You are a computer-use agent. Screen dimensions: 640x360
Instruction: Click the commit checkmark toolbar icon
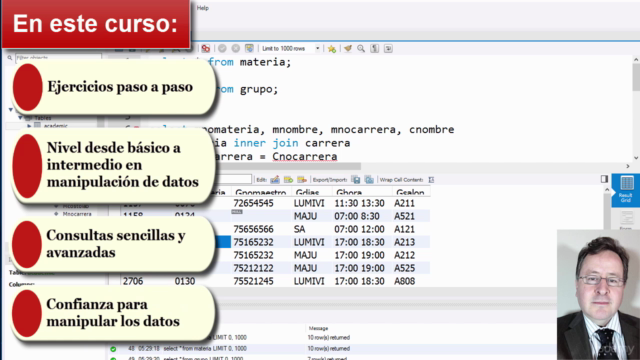(x=222, y=49)
